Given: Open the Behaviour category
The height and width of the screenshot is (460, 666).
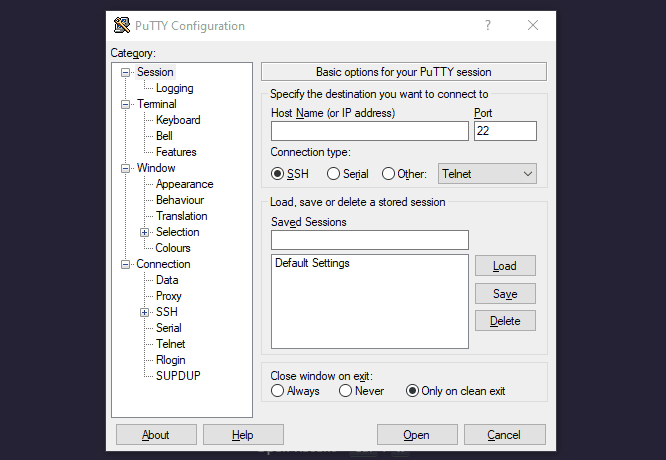Looking at the screenshot, I should 180,200.
